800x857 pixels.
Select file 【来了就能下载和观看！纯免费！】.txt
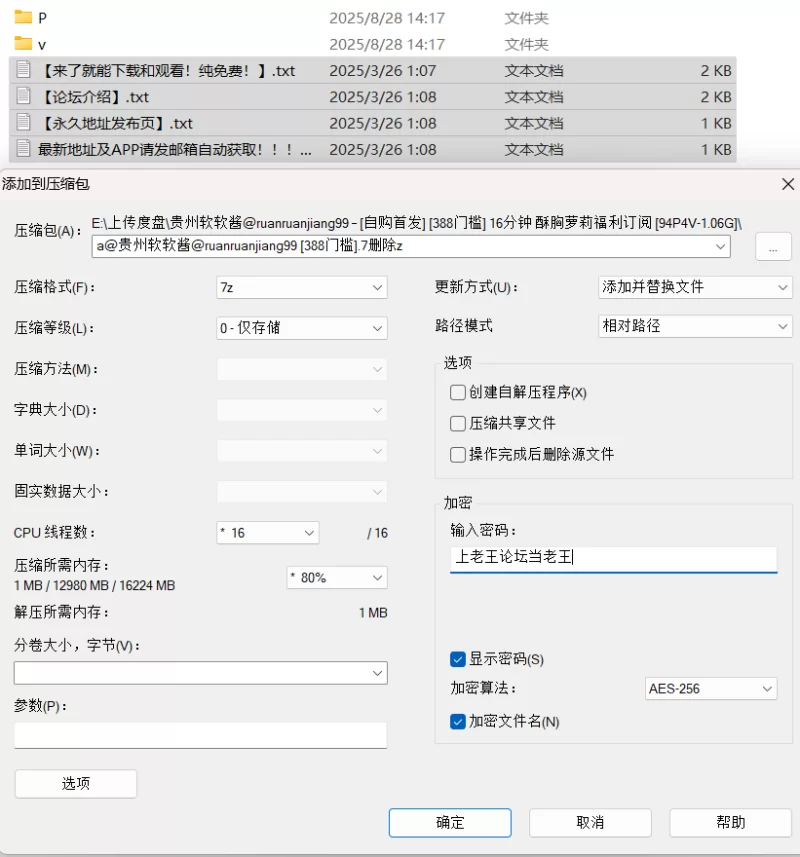point(373,70)
